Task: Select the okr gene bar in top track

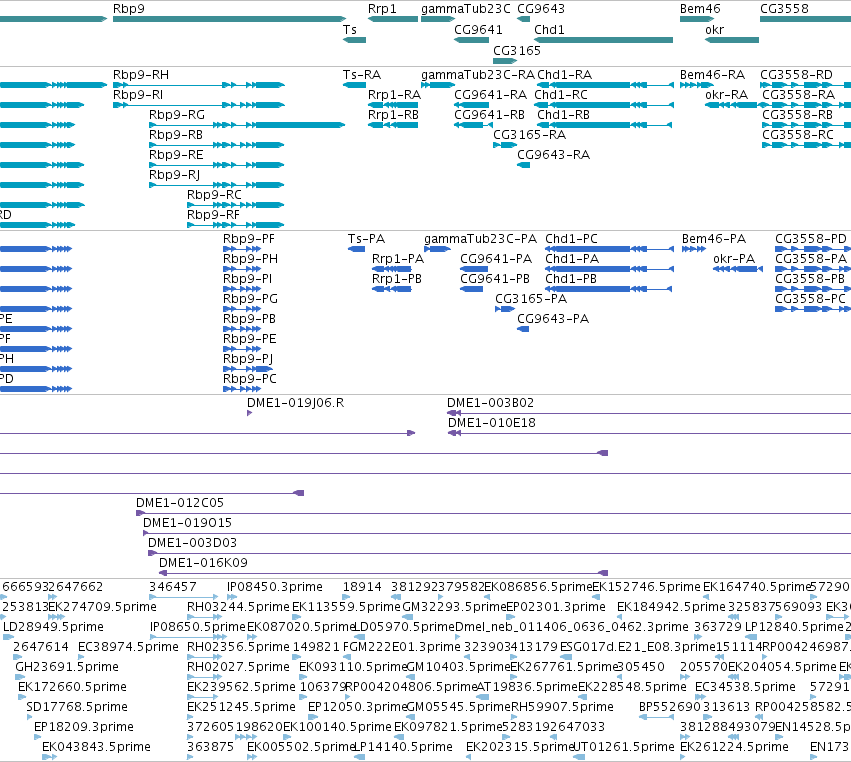Action: (732, 40)
